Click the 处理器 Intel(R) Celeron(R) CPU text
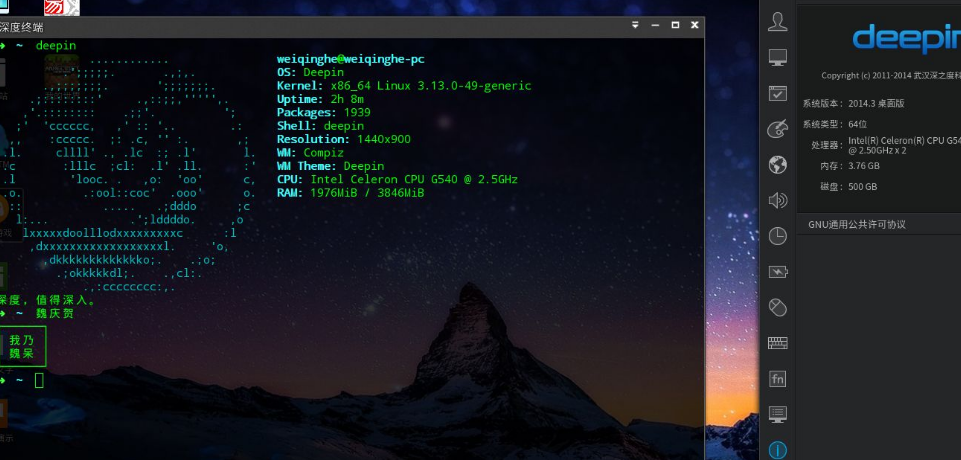Image resolution: width=961 pixels, height=460 pixels. [x=886, y=145]
